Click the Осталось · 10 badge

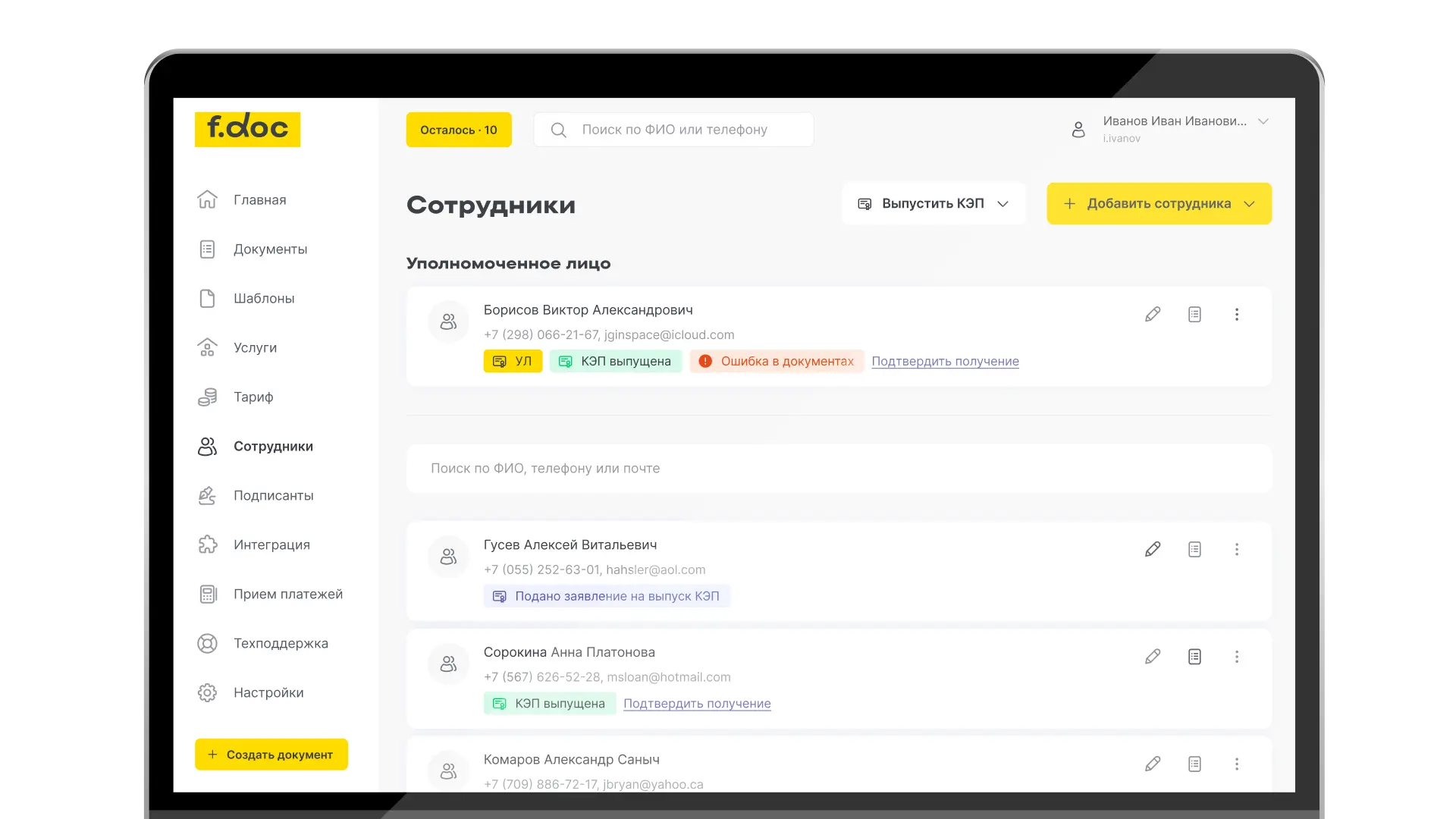click(458, 130)
